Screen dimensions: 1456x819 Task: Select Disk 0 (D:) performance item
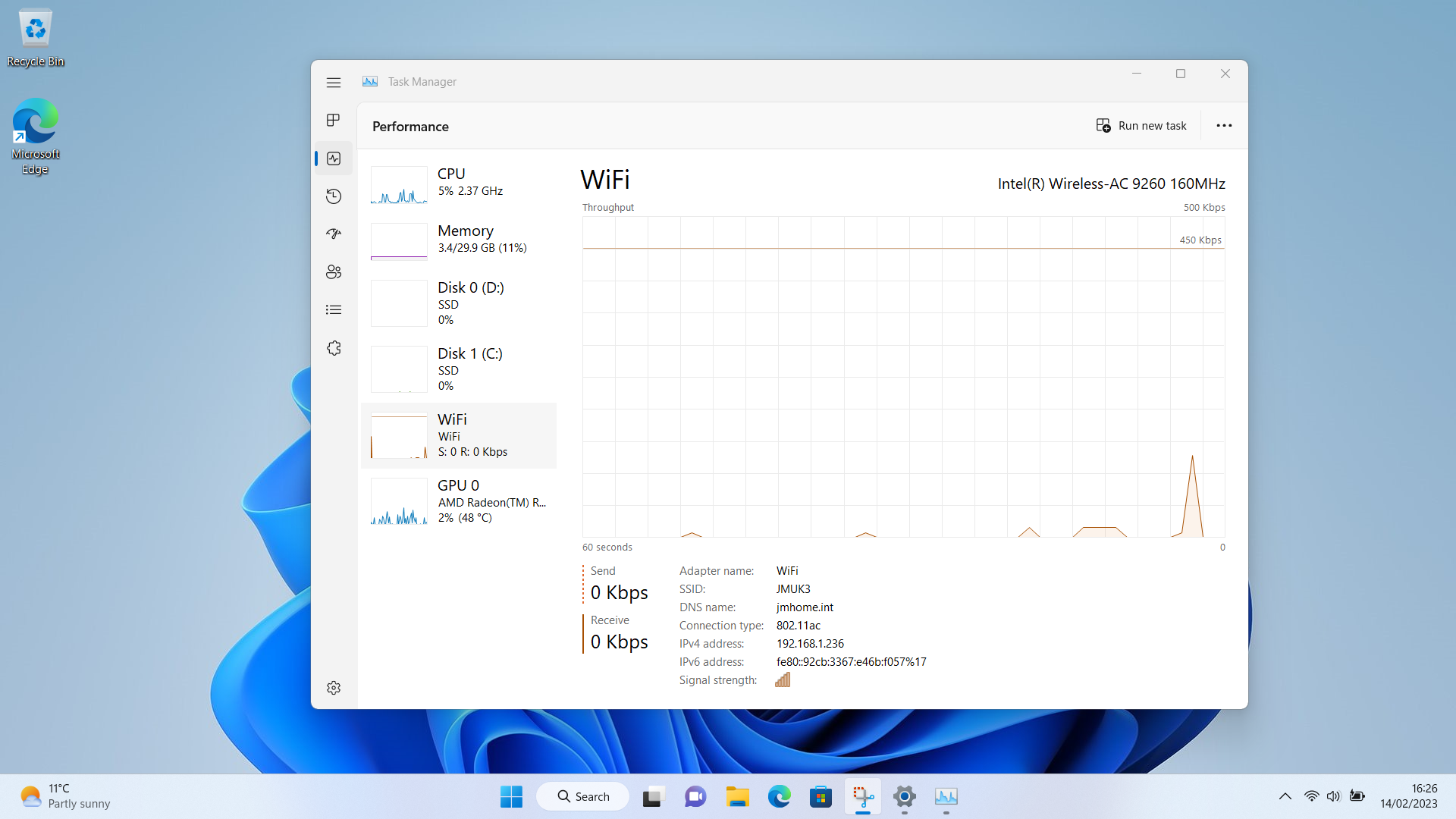coord(459,303)
